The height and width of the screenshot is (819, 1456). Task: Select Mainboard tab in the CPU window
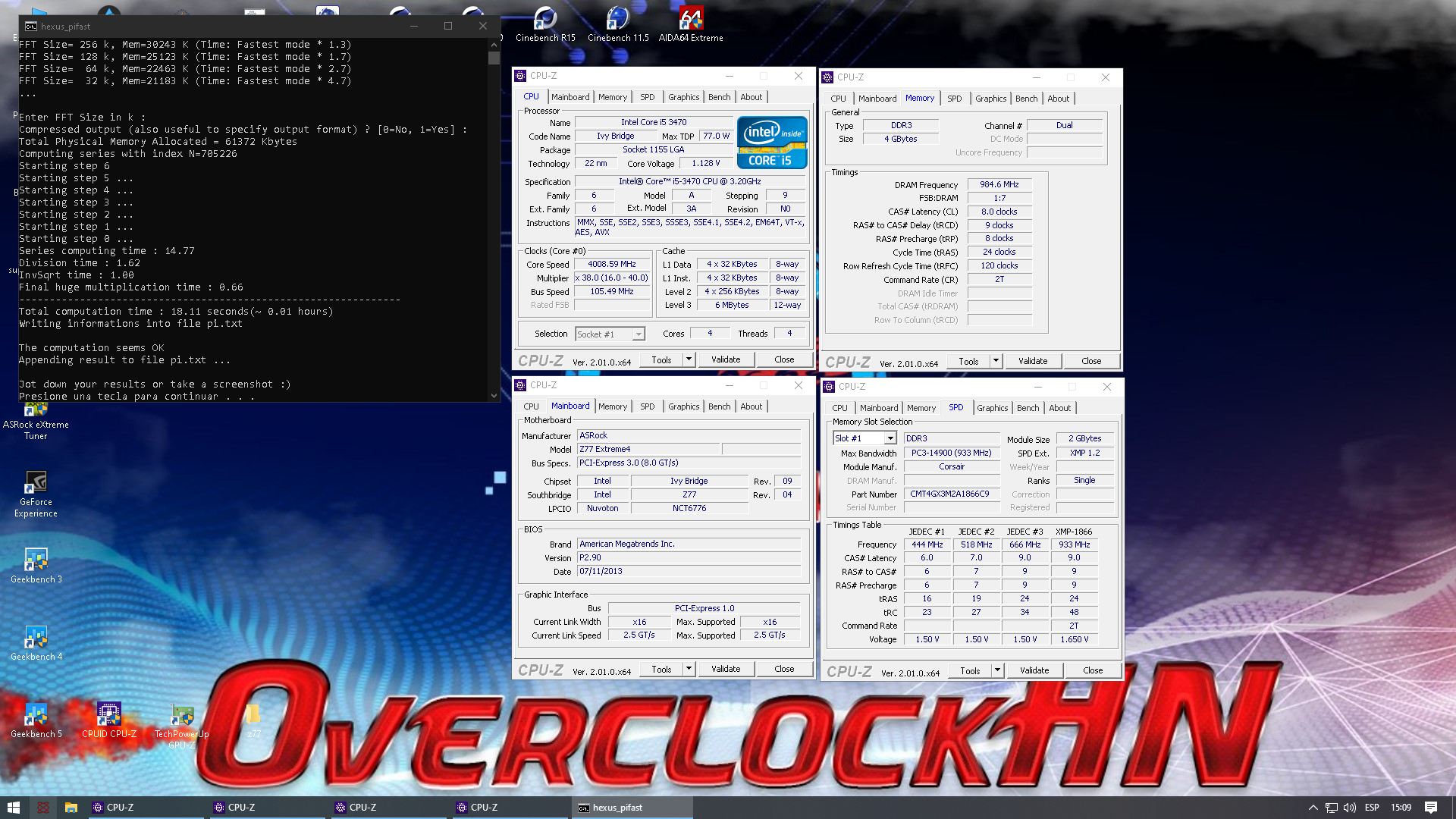pos(570,97)
